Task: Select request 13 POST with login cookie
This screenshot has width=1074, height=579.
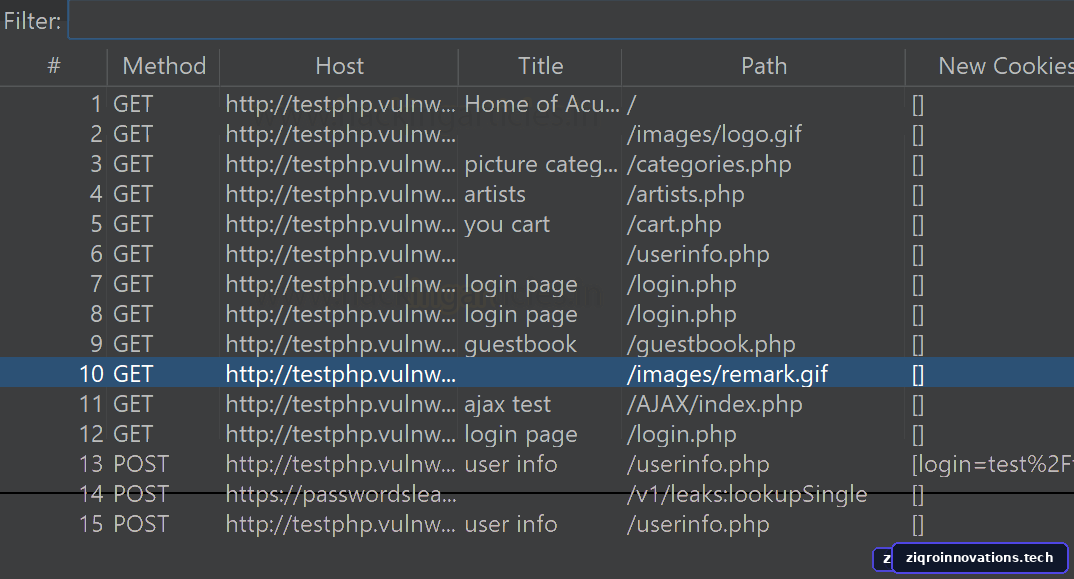Action: [537, 465]
